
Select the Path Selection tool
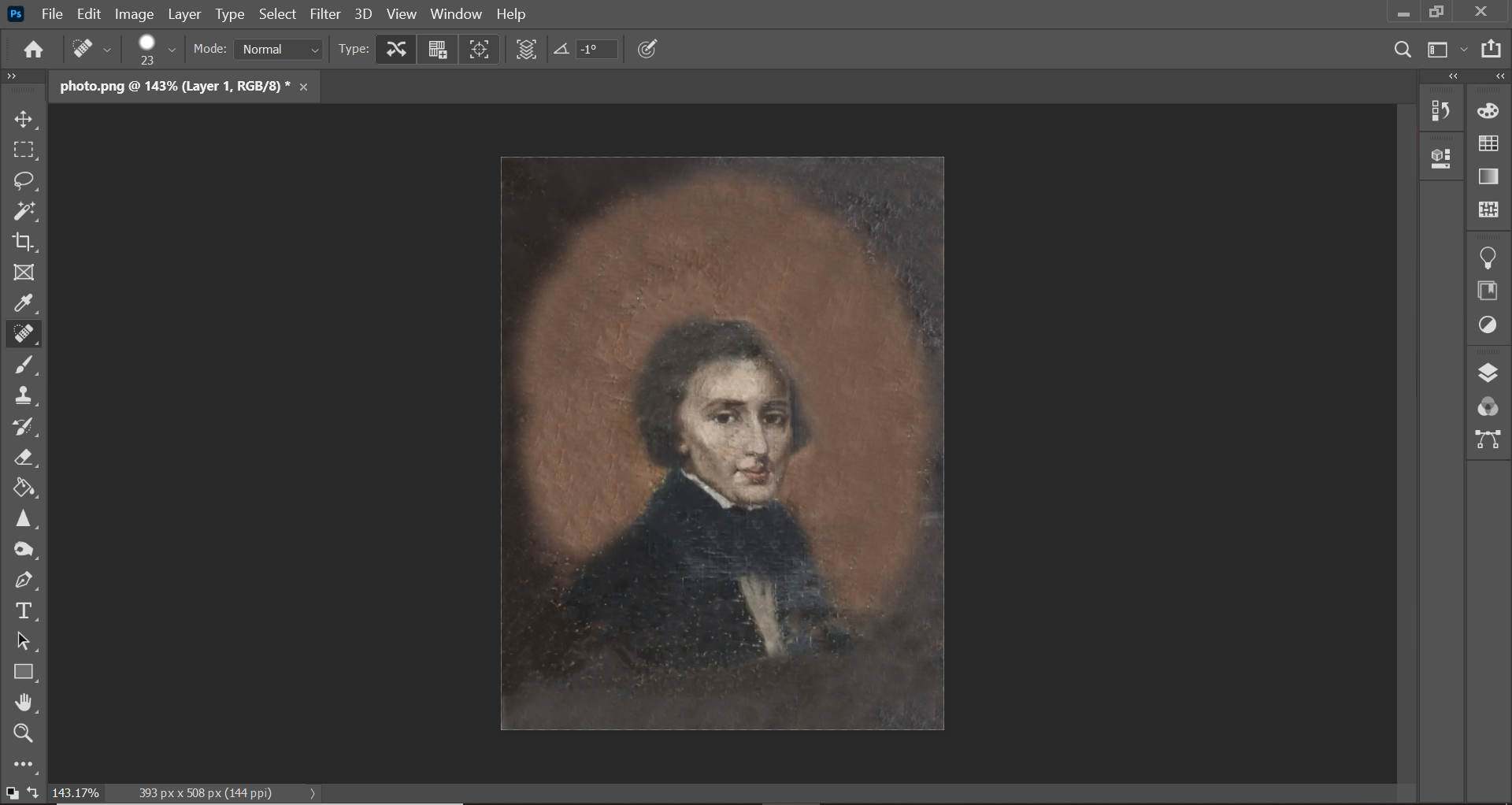(24, 642)
